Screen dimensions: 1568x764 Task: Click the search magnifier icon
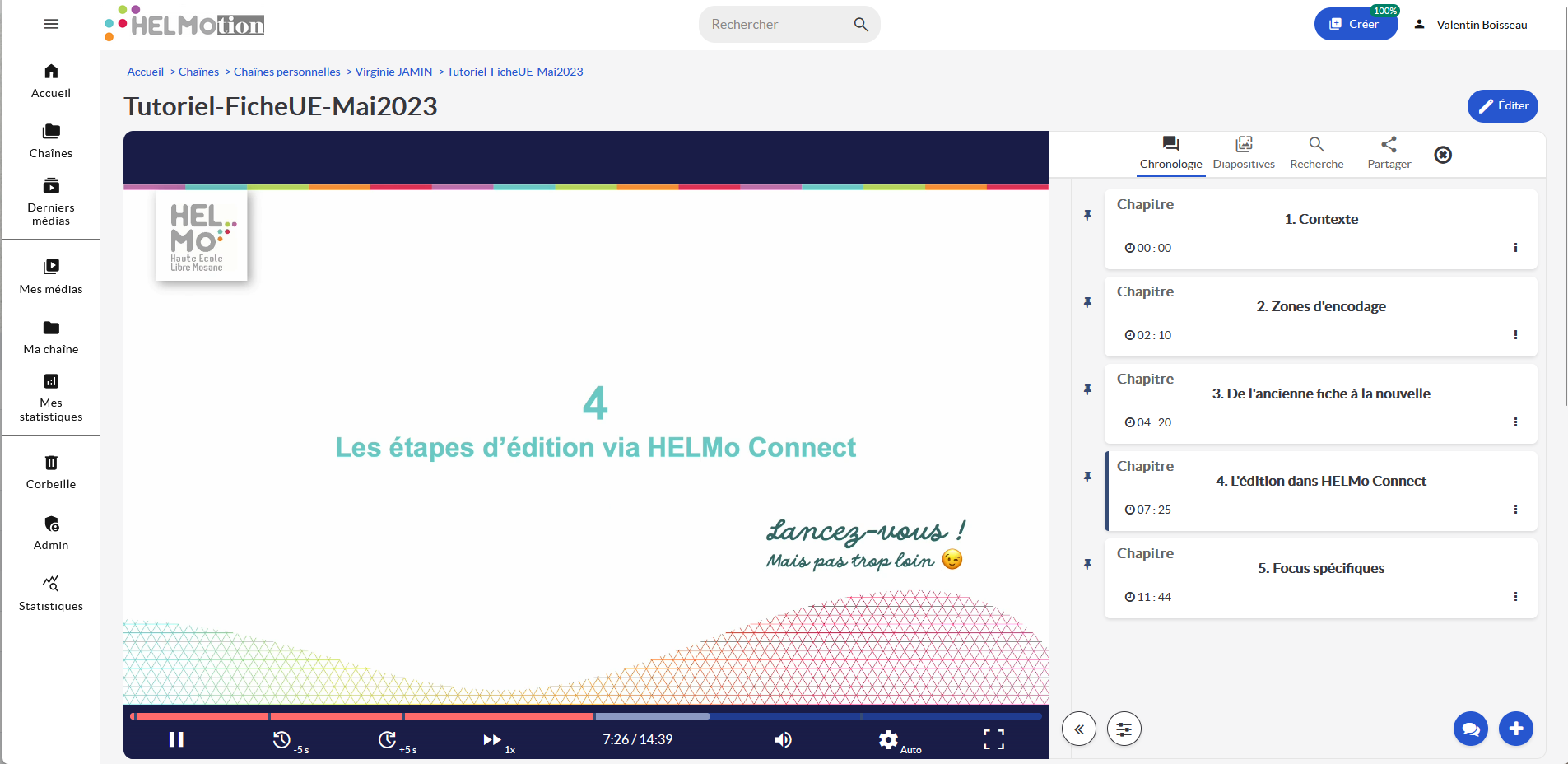coord(861,24)
